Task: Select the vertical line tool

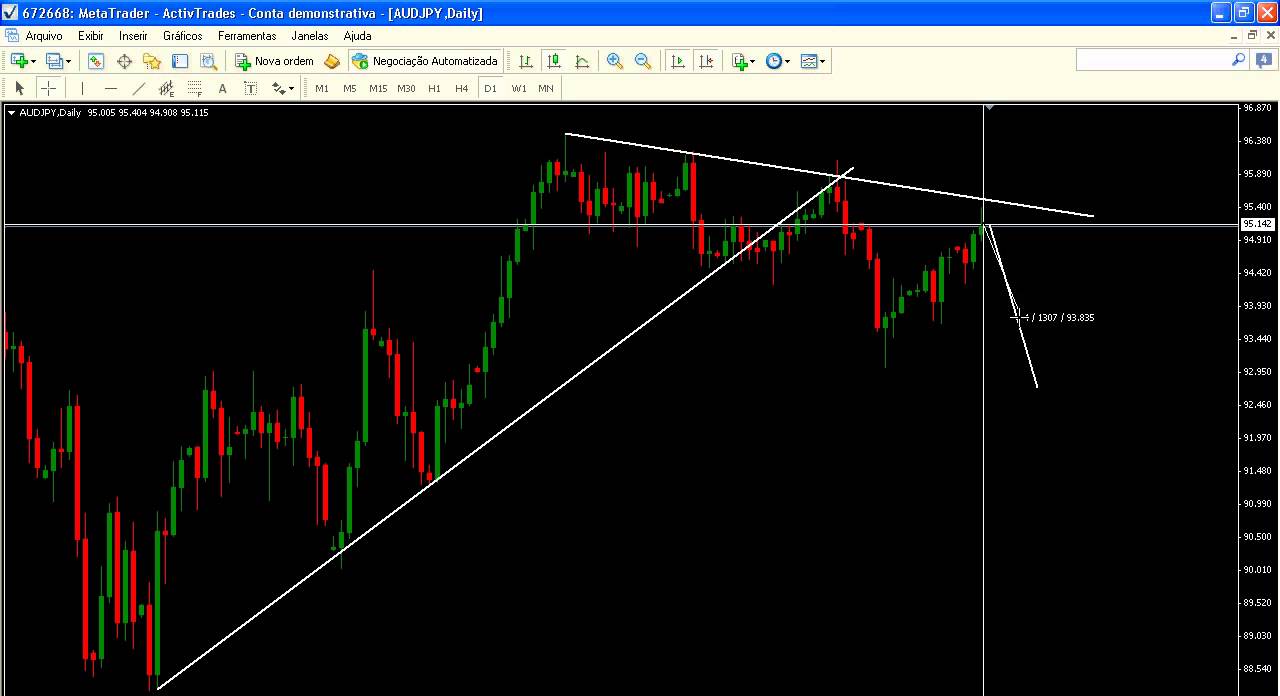Action: pyautogui.click(x=82, y=88)
